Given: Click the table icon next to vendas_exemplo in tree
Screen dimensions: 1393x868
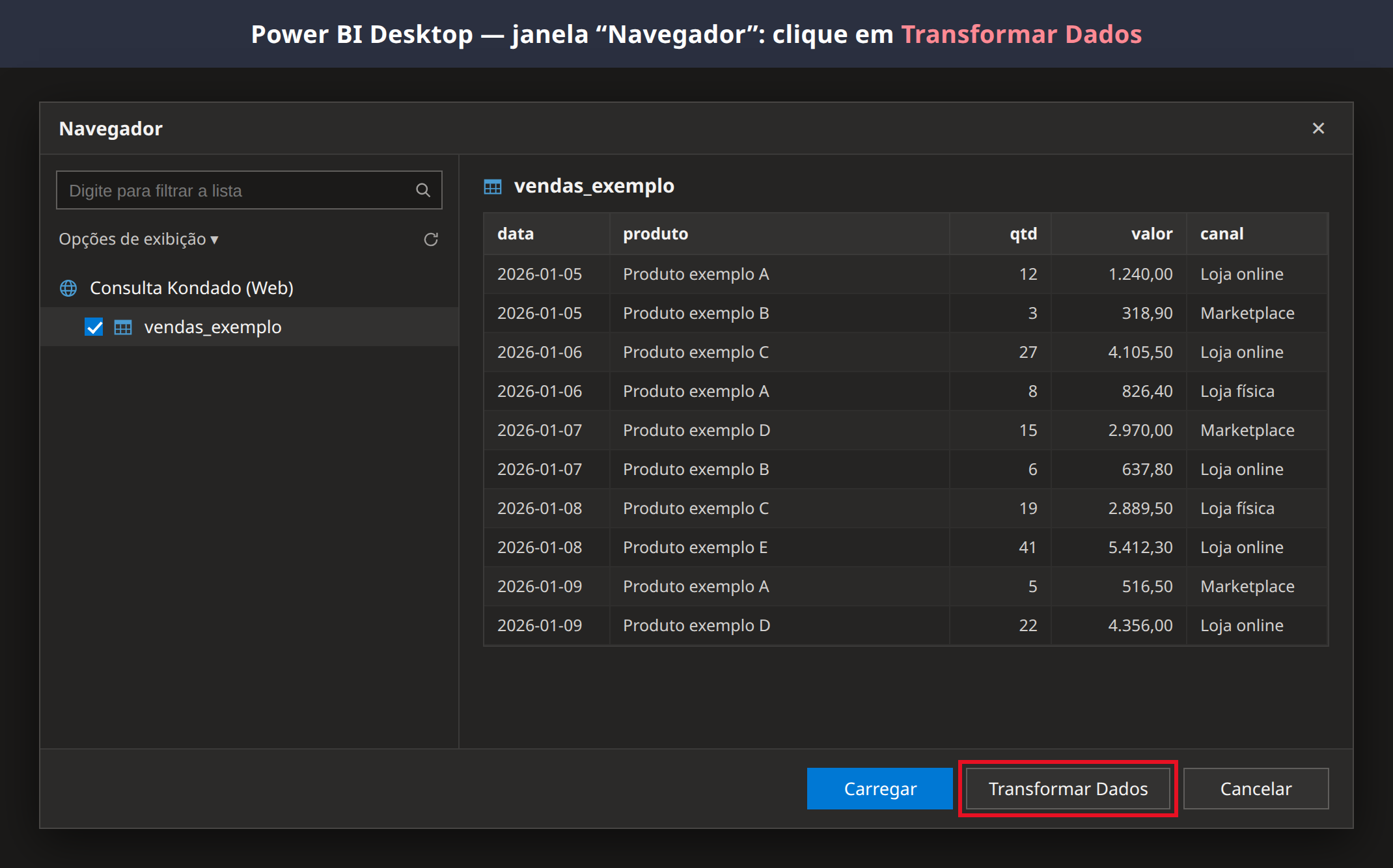Looking at the screenshot, I should click(x=123, y=327).
